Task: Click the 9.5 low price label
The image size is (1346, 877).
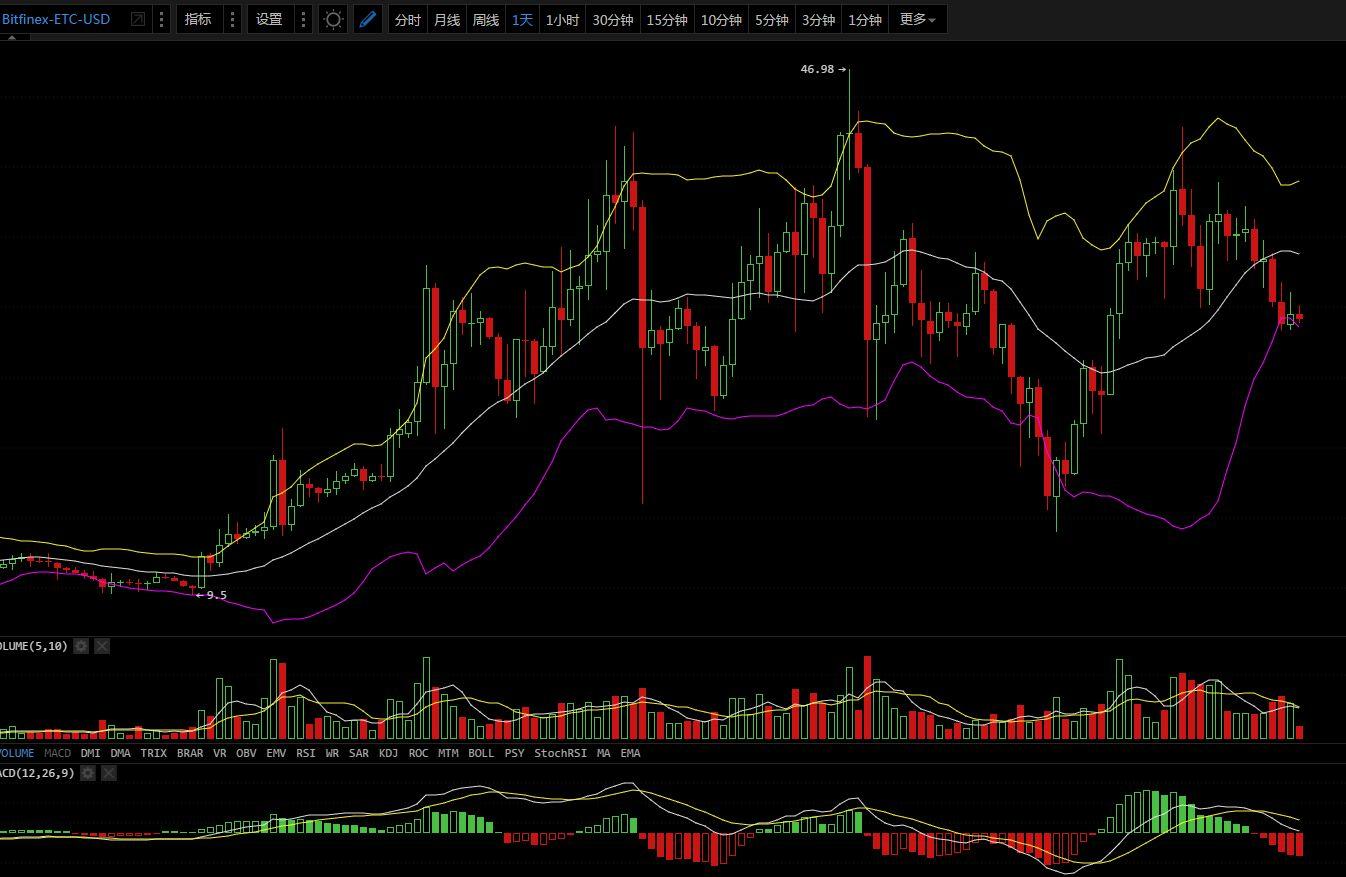Action: click(x=217, y=595)
